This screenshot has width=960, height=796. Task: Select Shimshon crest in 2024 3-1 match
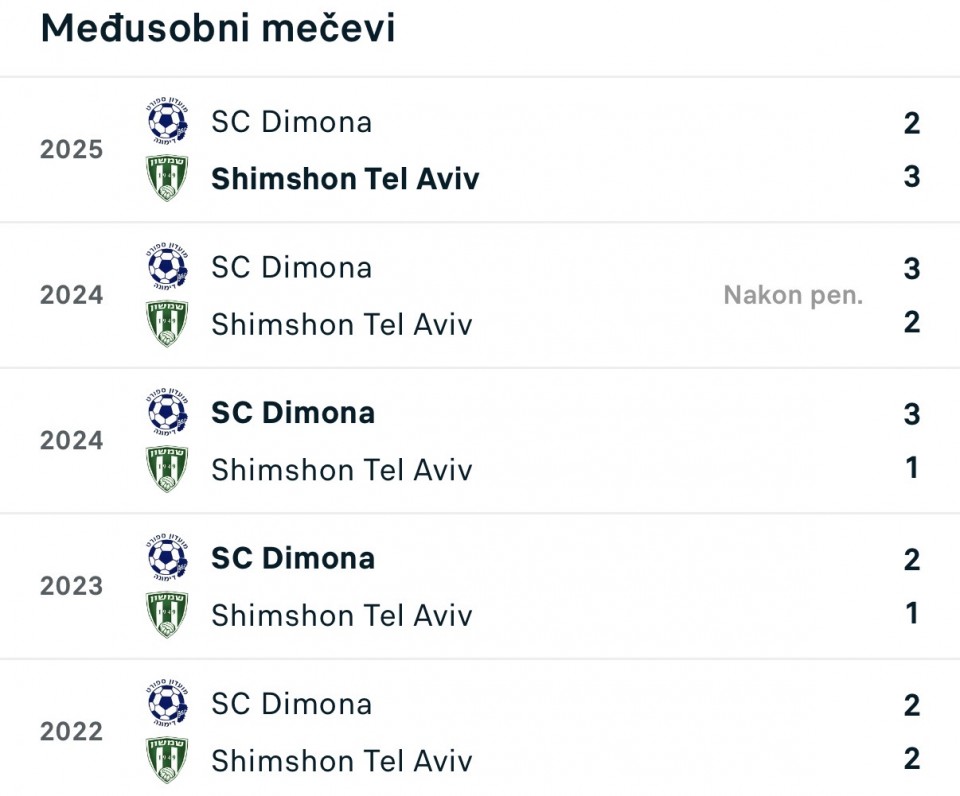167,469
